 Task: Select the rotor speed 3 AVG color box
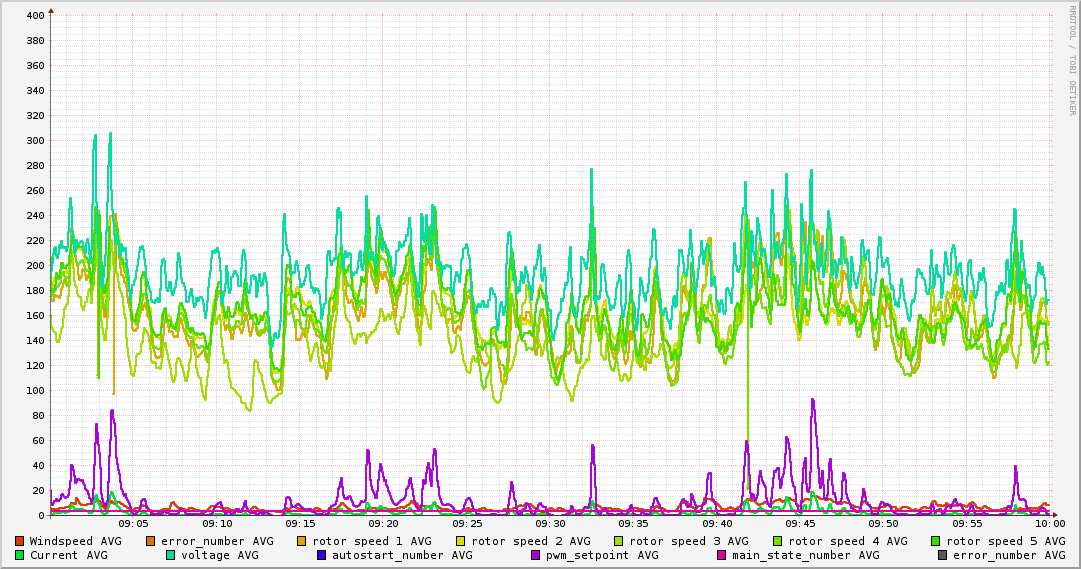click(x=619, y=541)
